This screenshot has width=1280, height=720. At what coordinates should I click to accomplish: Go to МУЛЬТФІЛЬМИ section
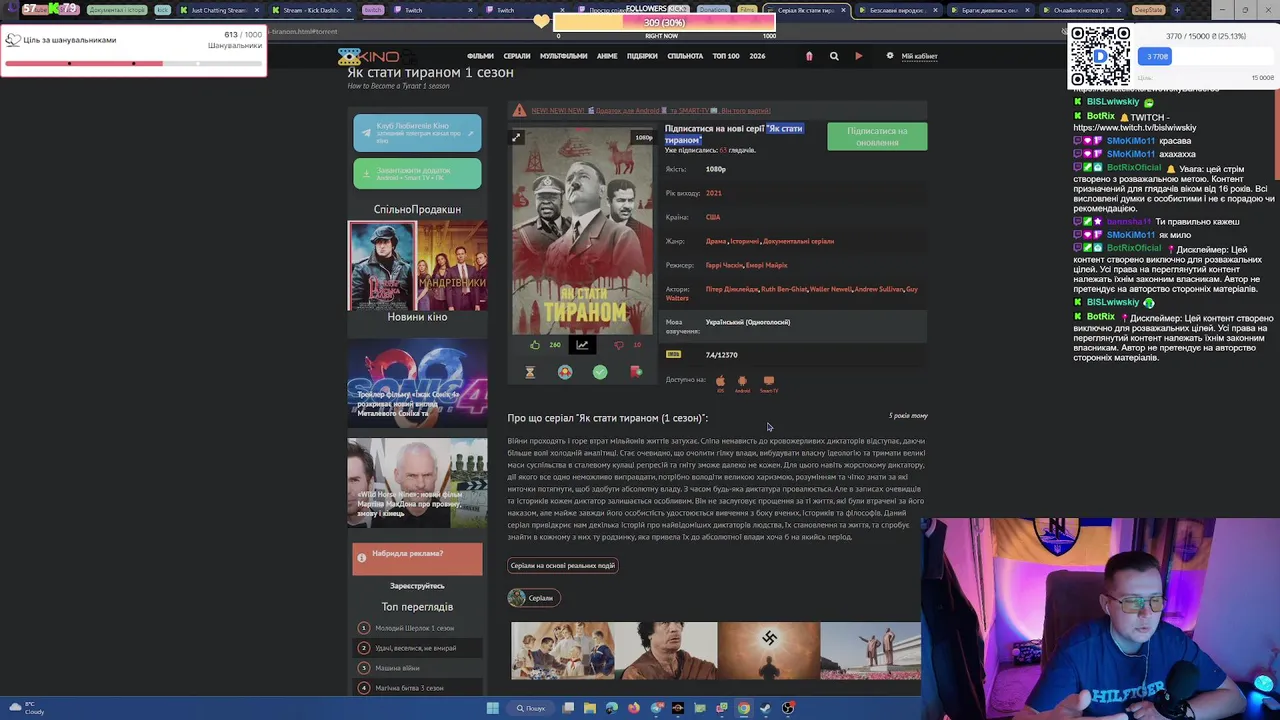tap(564, 56)
